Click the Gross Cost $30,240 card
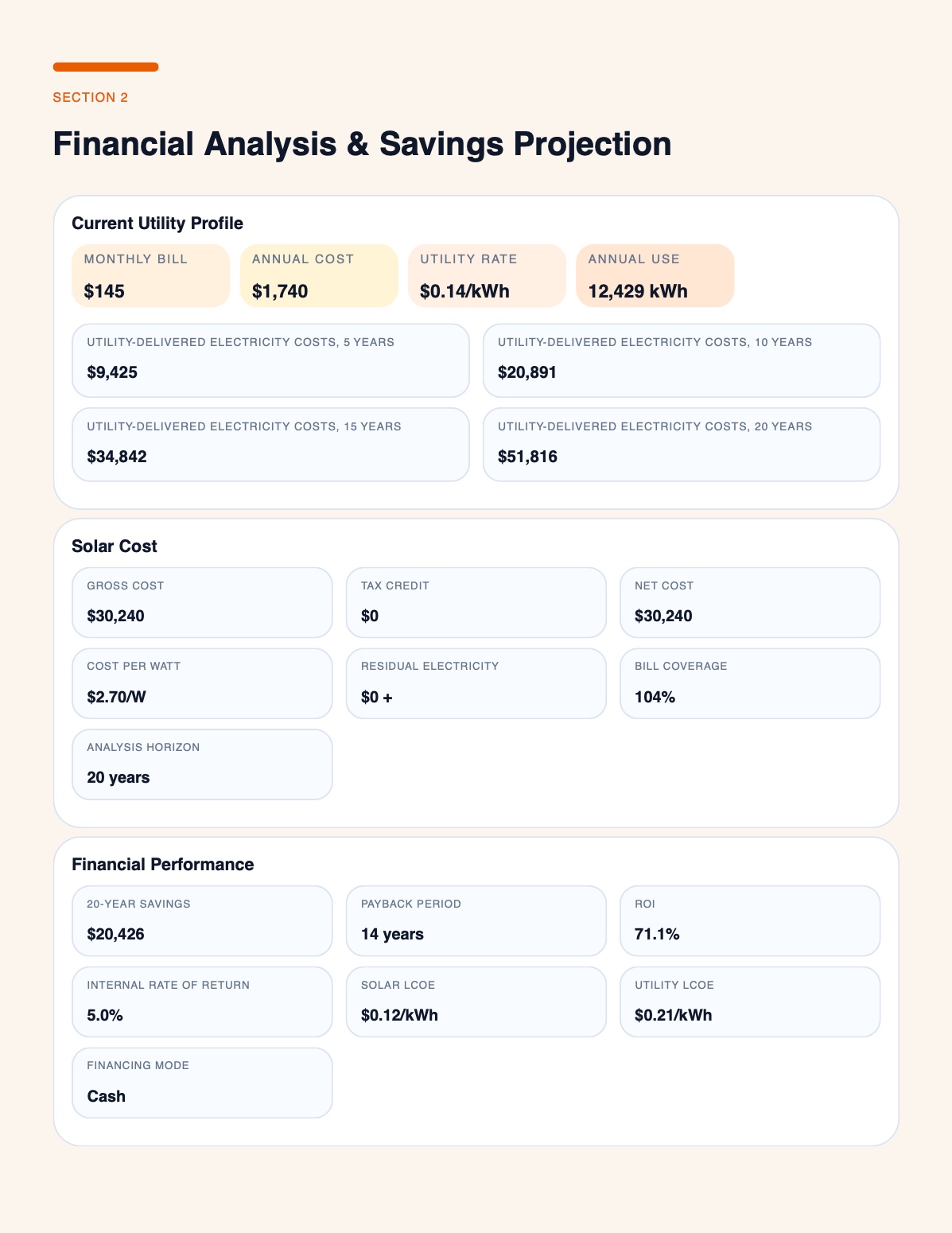 coord(202,602)
